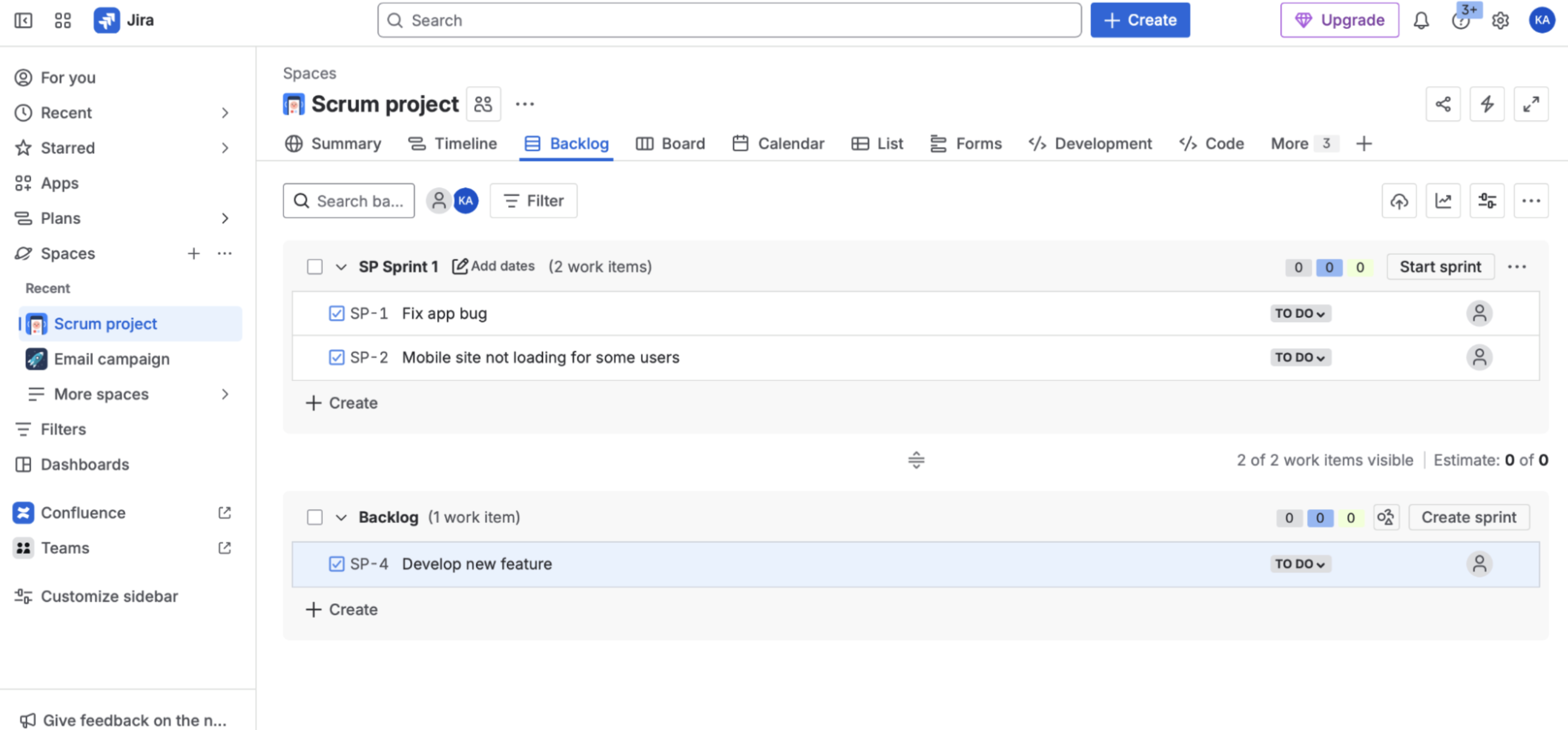Enter full screen with the expand arrows icon

[x=1531, y=104]
